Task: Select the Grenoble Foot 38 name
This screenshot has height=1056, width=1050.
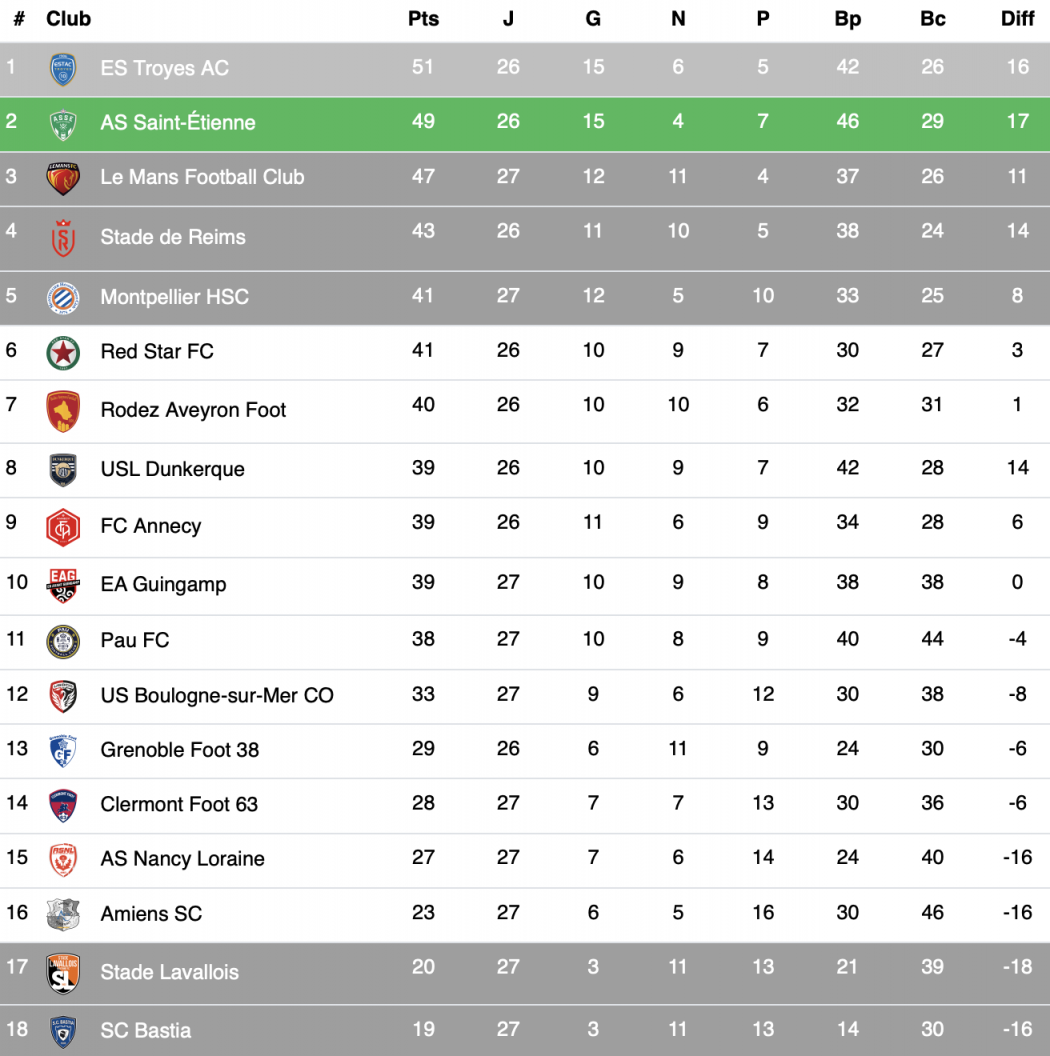Action: click(179, 750)
